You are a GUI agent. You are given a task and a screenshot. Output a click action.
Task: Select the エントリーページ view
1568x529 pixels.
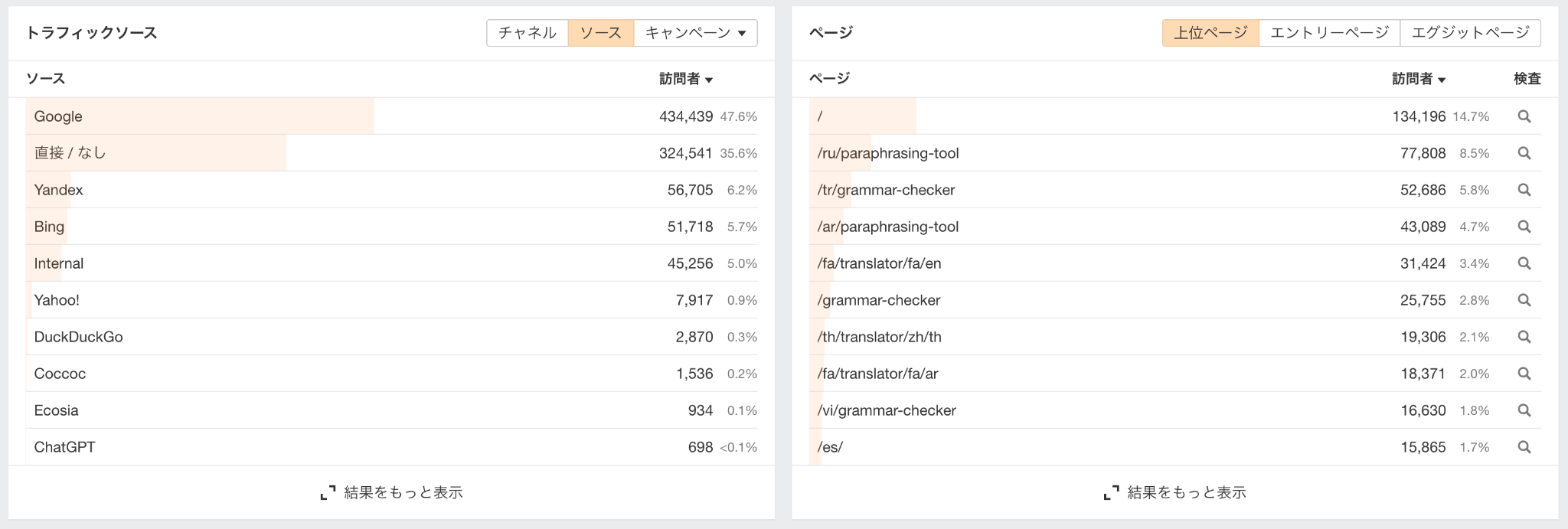click(1329, 33)
